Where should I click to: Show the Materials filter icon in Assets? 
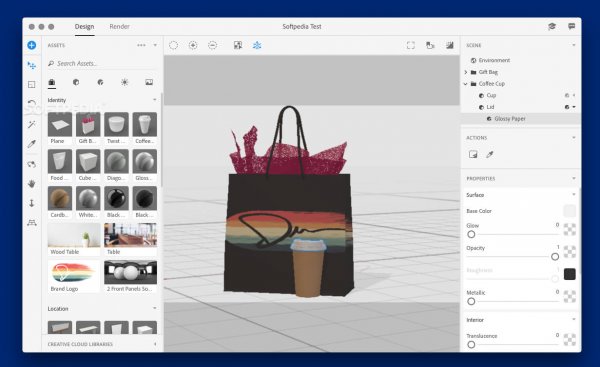pos(76,82)
